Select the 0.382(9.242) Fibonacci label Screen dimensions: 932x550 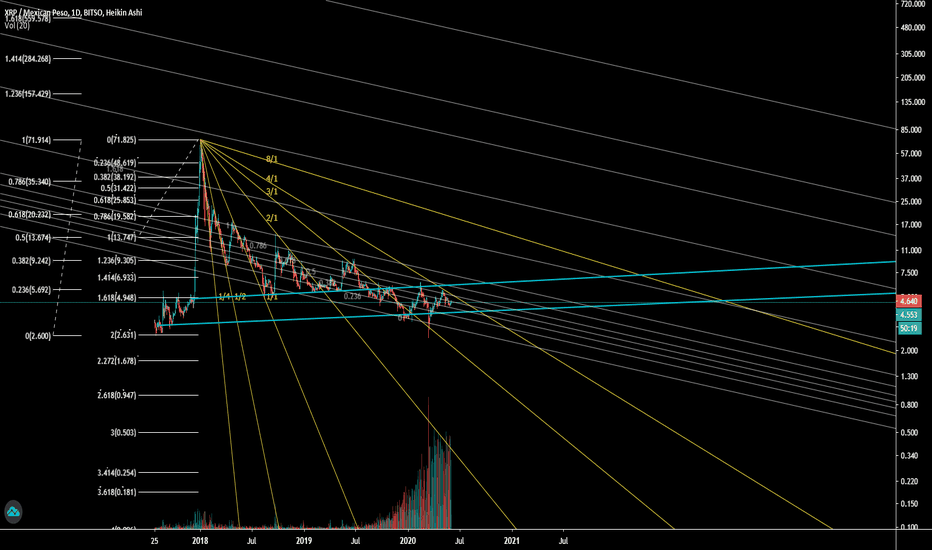click(x=32, y=261)
